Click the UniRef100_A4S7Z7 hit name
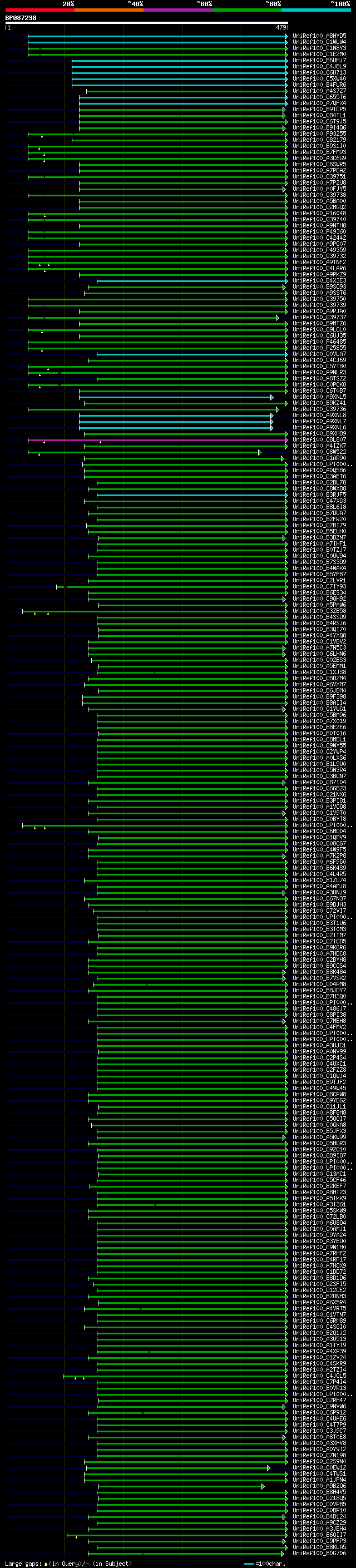Image resolution: width=356 pixels, height=1568 pixels. [319, 91]
